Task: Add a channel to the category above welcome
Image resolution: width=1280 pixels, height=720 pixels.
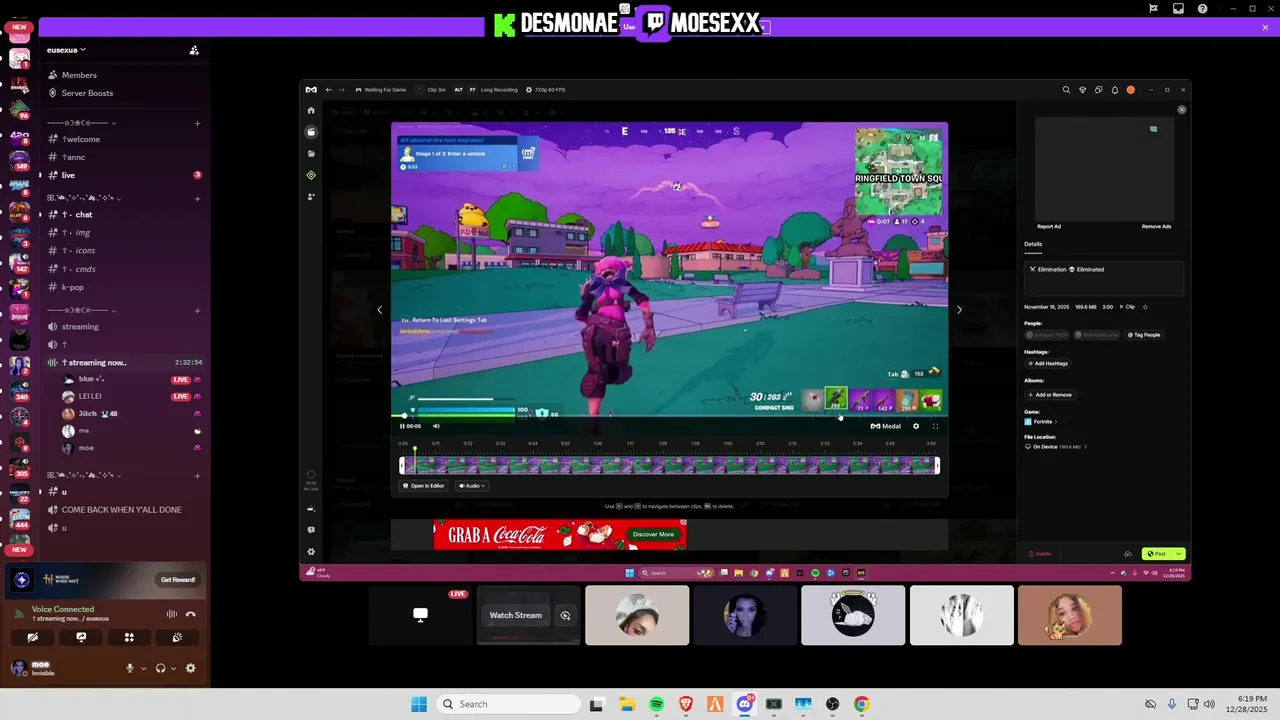Action: (197, 123)
